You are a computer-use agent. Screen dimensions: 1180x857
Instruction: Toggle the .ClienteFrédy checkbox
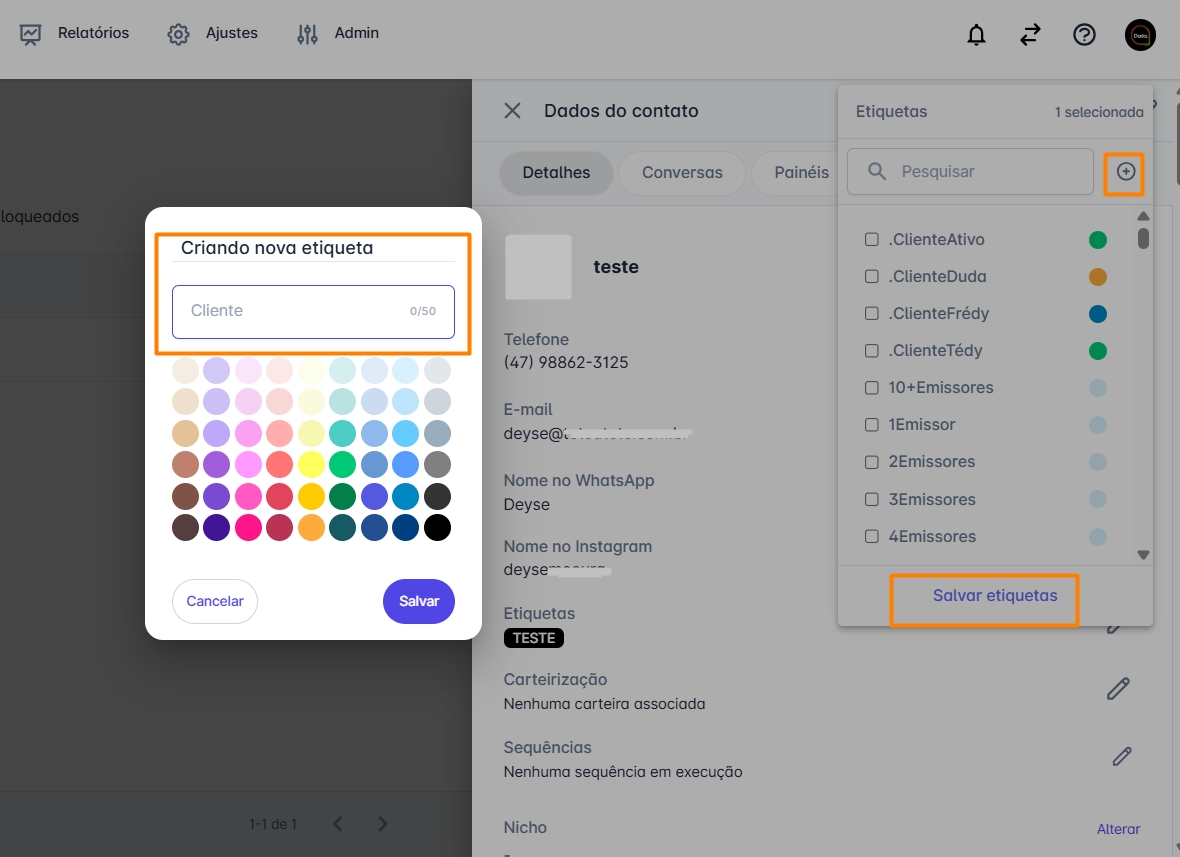point(872,314)
